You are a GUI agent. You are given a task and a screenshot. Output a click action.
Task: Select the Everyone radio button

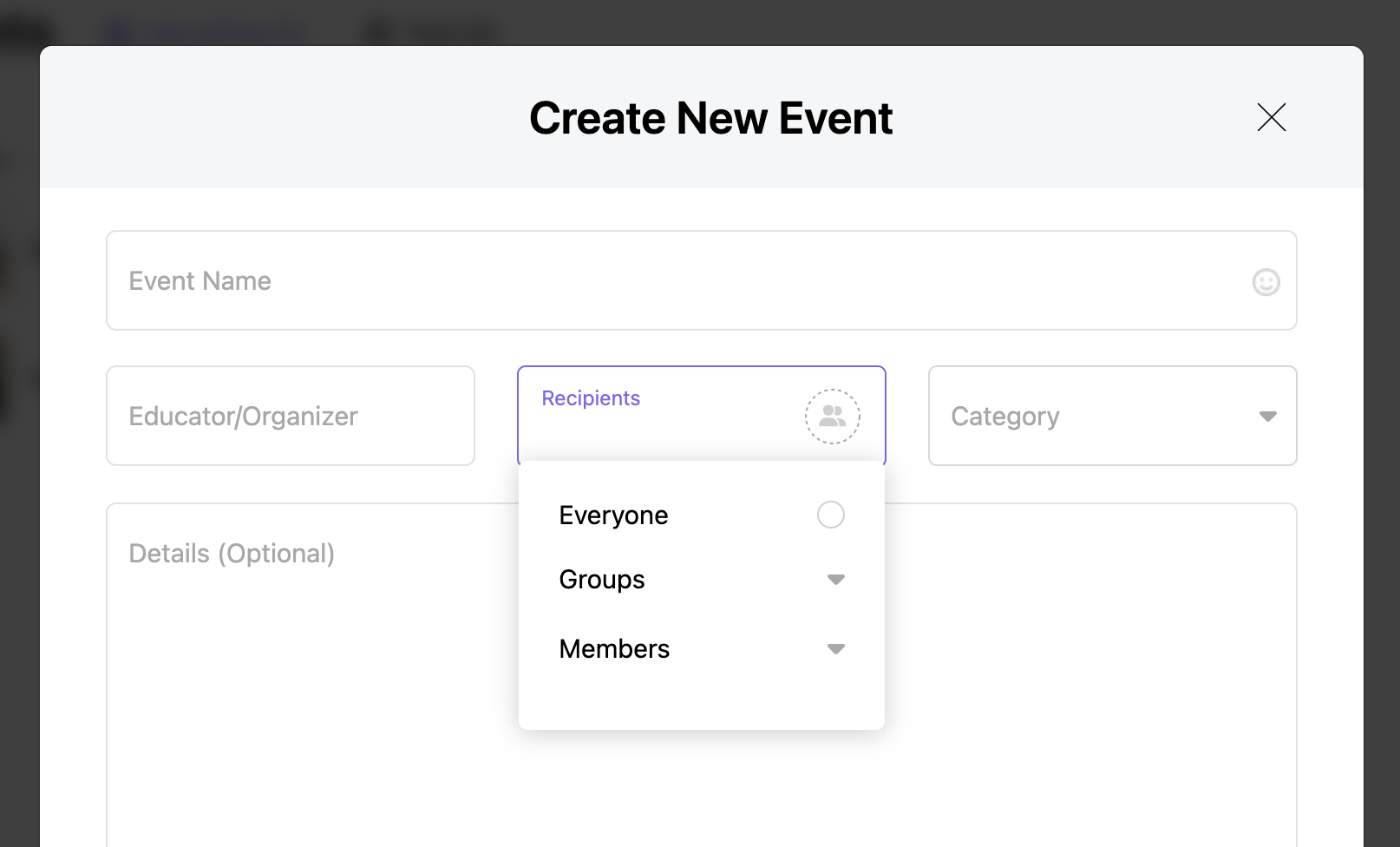[x=830, y=515]
